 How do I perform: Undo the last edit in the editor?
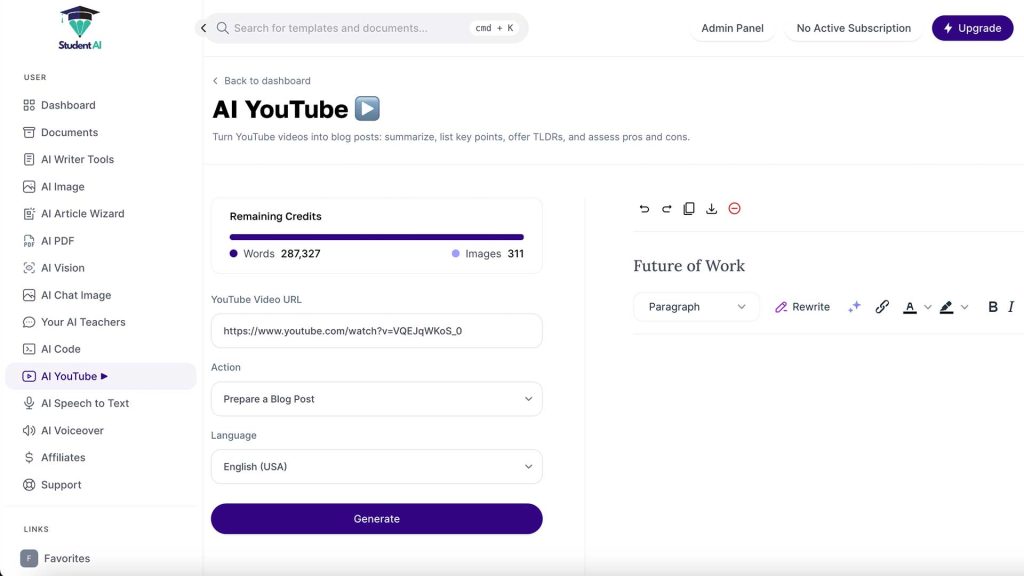[x=645, y=208]
